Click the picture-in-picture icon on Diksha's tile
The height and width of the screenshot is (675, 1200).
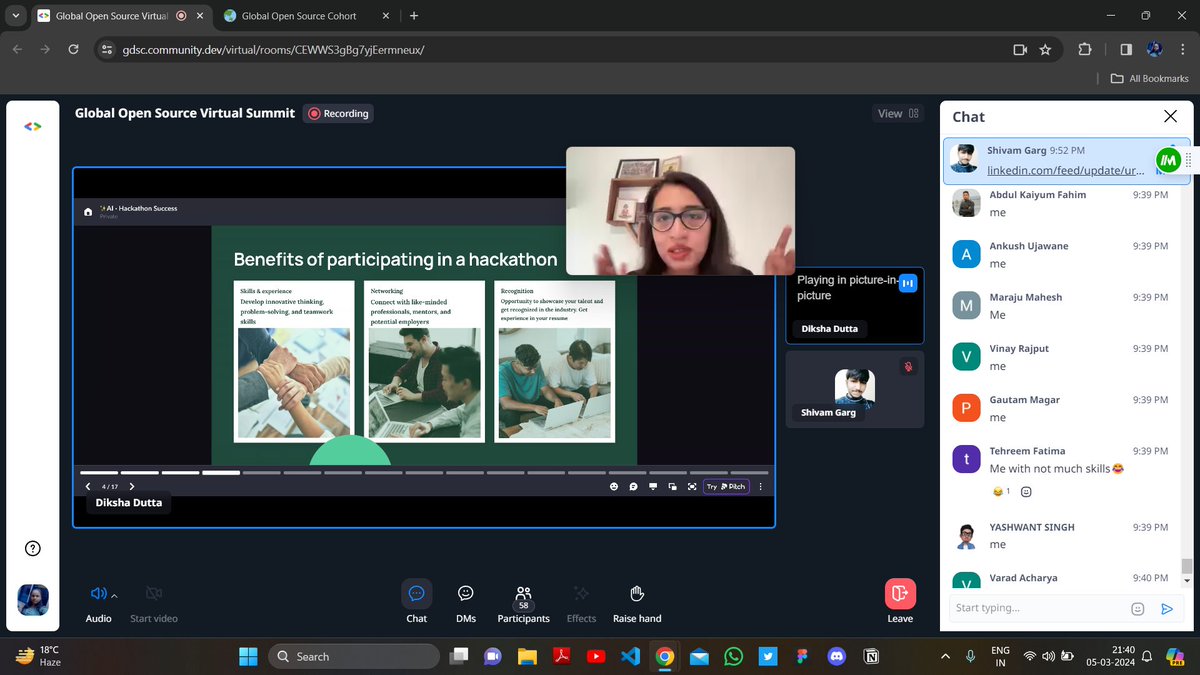tap(908, 283)
